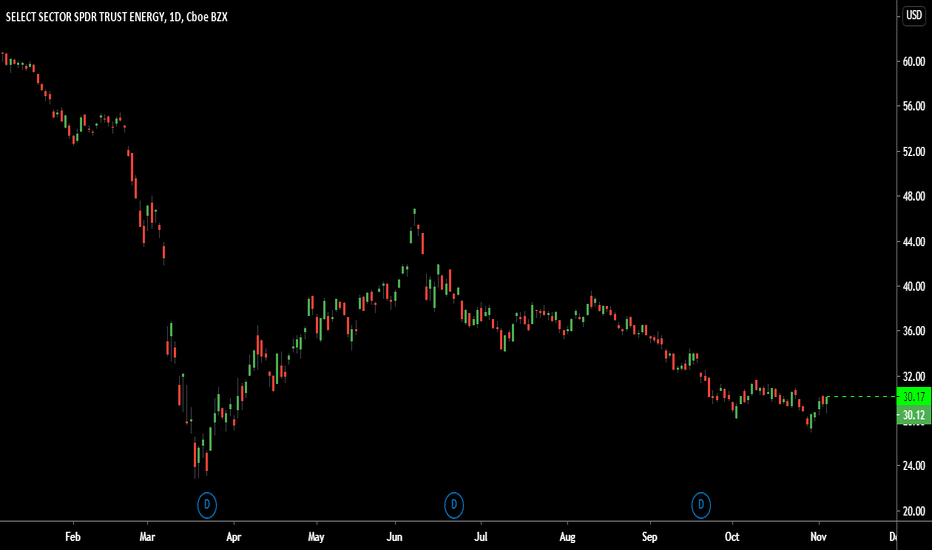
Task: Click the 20.00 price axis label
Action: 914,511
